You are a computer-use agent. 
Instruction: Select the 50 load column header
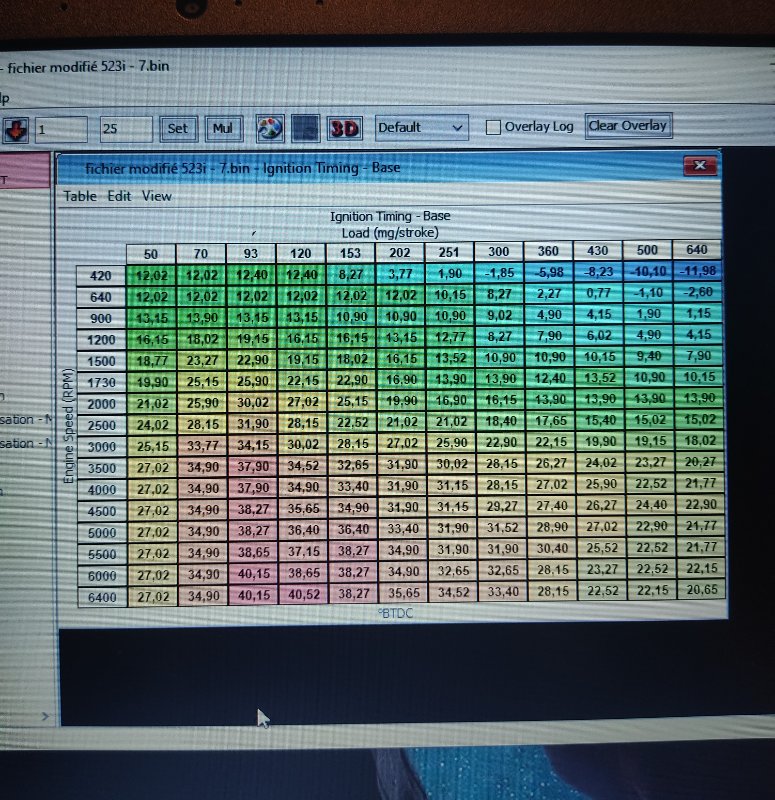[151, 254]
